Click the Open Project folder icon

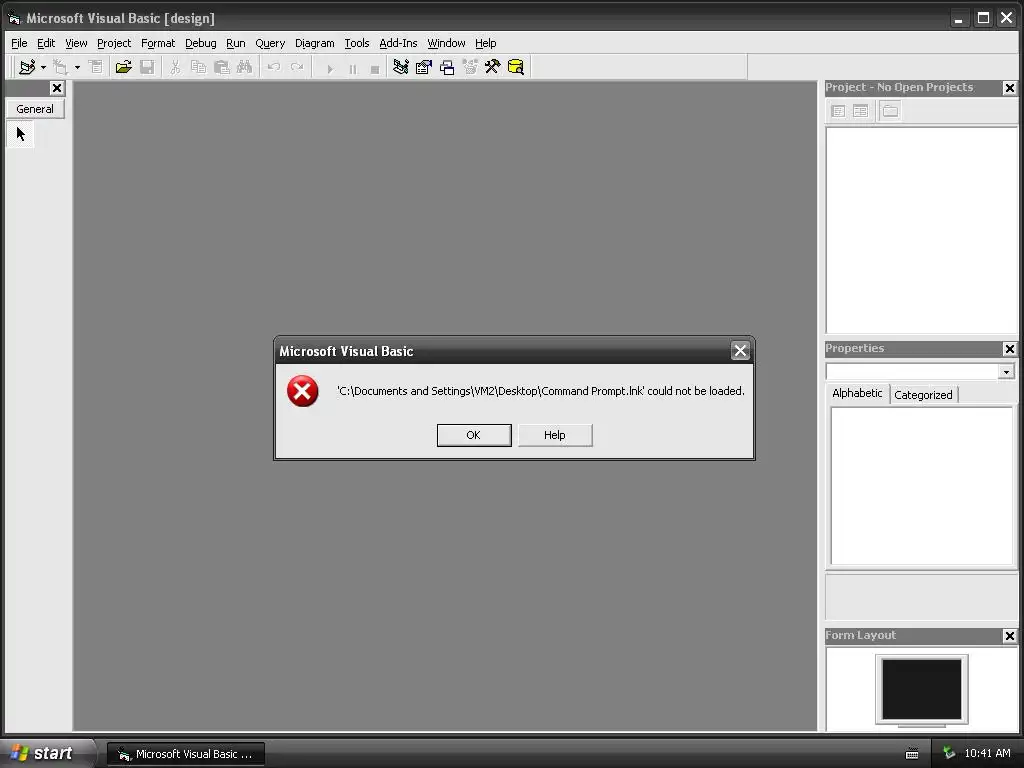pos(123,67)
